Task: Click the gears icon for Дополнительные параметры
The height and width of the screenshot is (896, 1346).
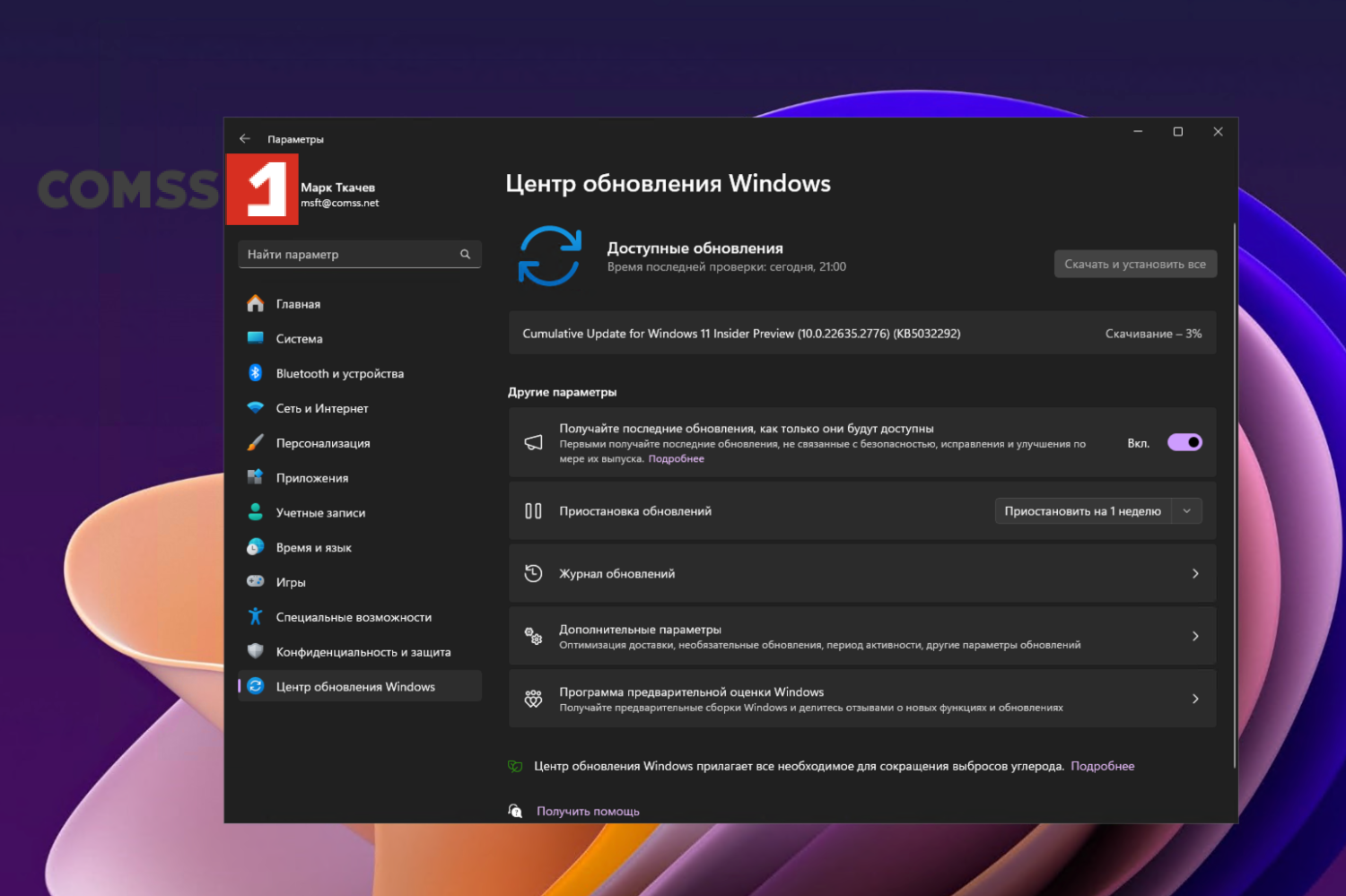Action: tap(533, 636)
